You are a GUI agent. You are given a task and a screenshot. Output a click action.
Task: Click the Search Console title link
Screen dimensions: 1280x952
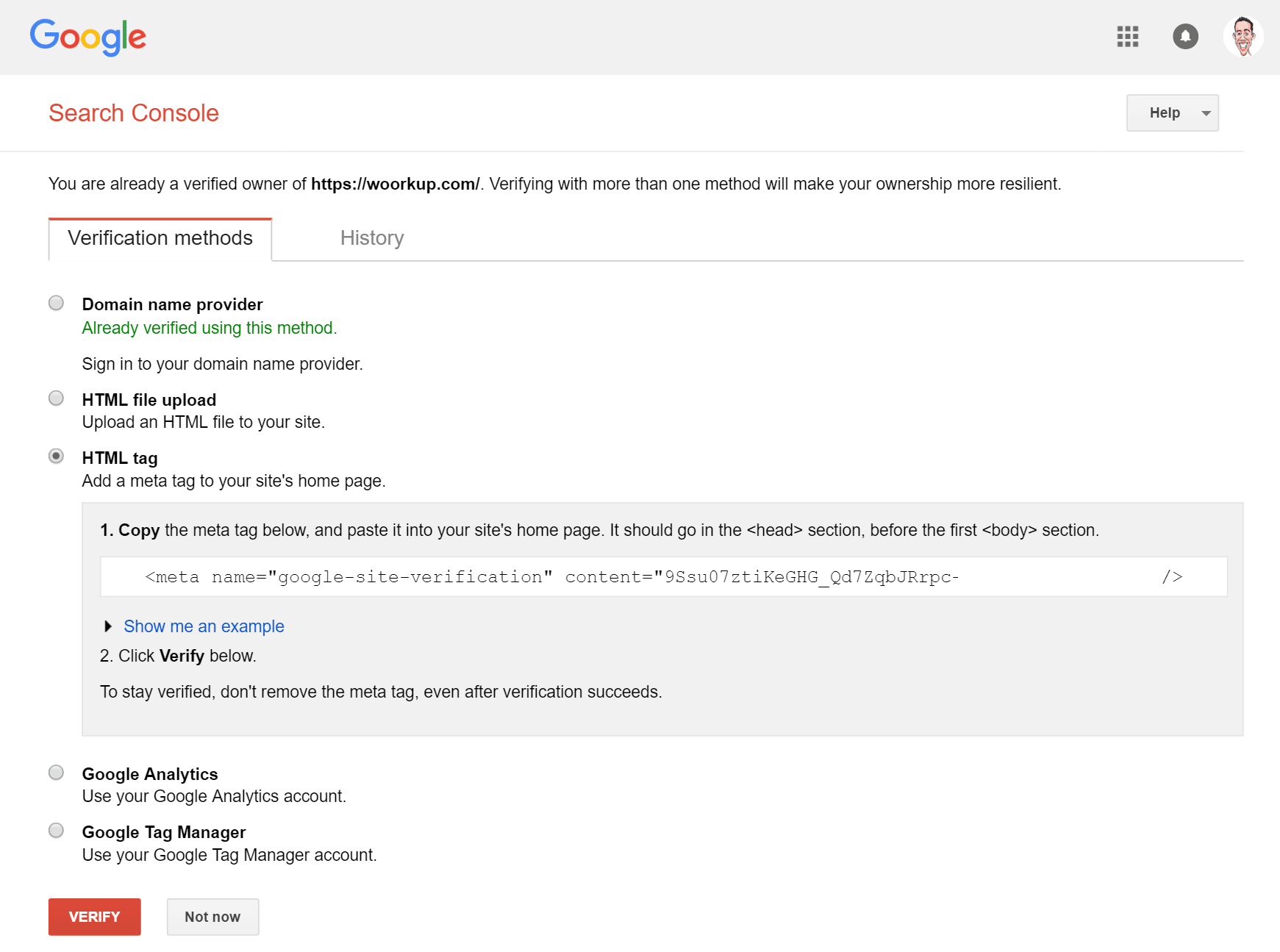tap(134, 113)
